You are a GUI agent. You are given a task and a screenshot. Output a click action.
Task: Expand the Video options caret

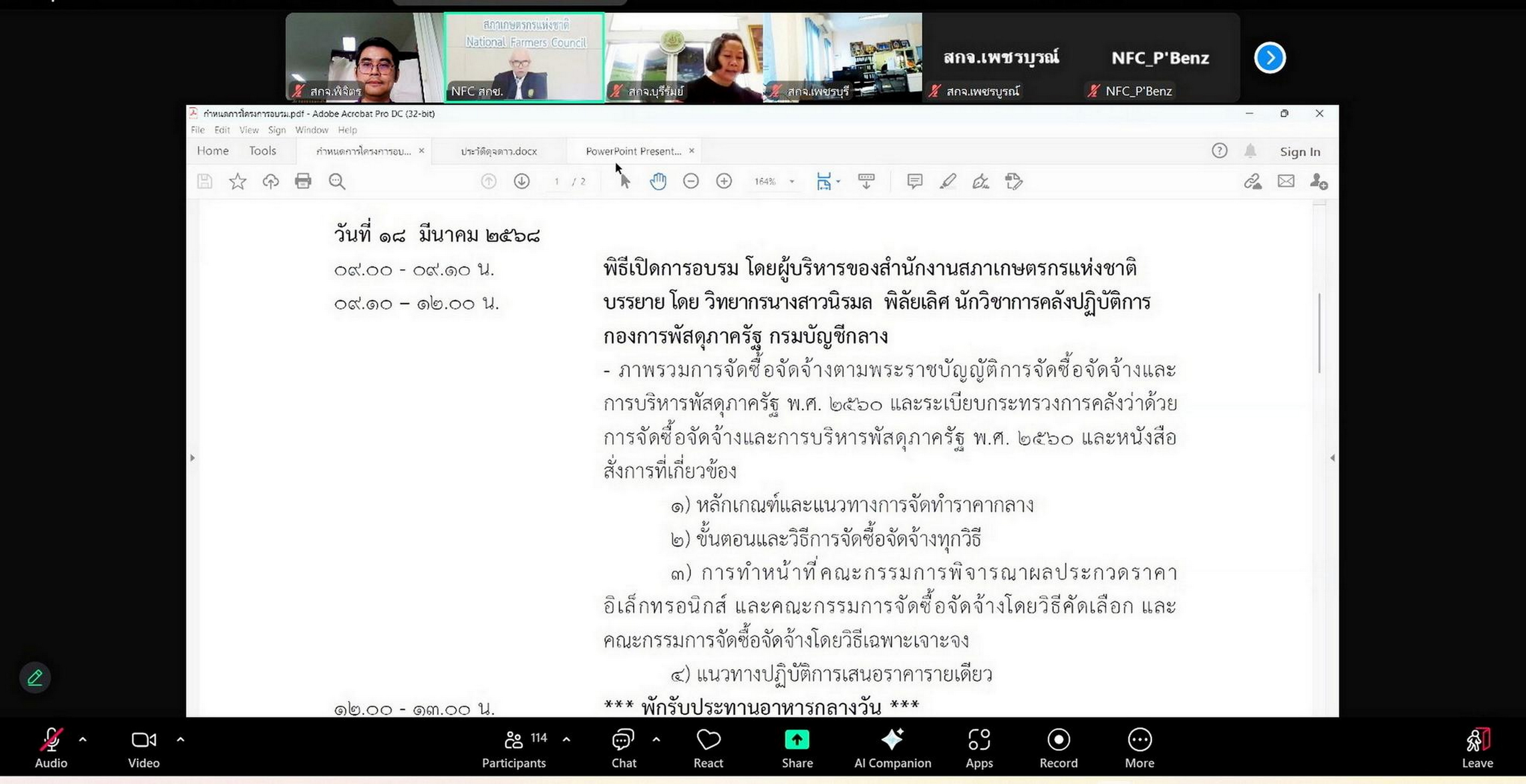181,739
